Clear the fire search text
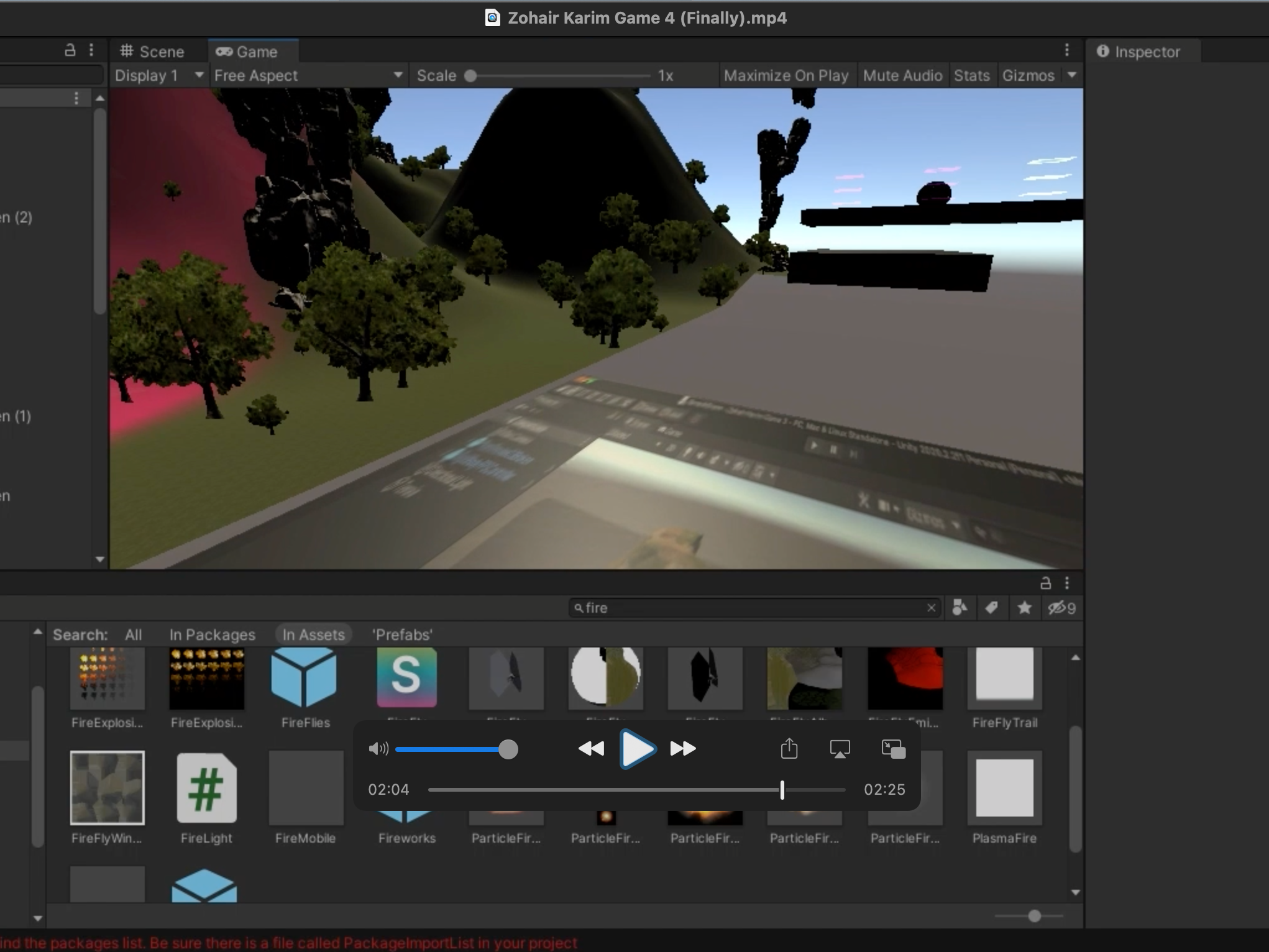1269x952 pixels. pyautogui.click(x=931, y=608)
